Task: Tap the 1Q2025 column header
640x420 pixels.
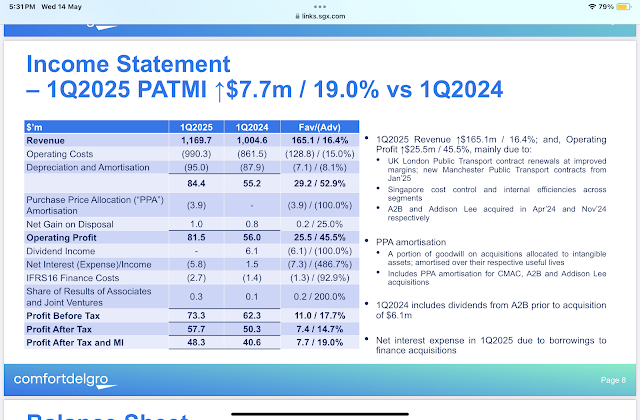Action: [196, 127]
